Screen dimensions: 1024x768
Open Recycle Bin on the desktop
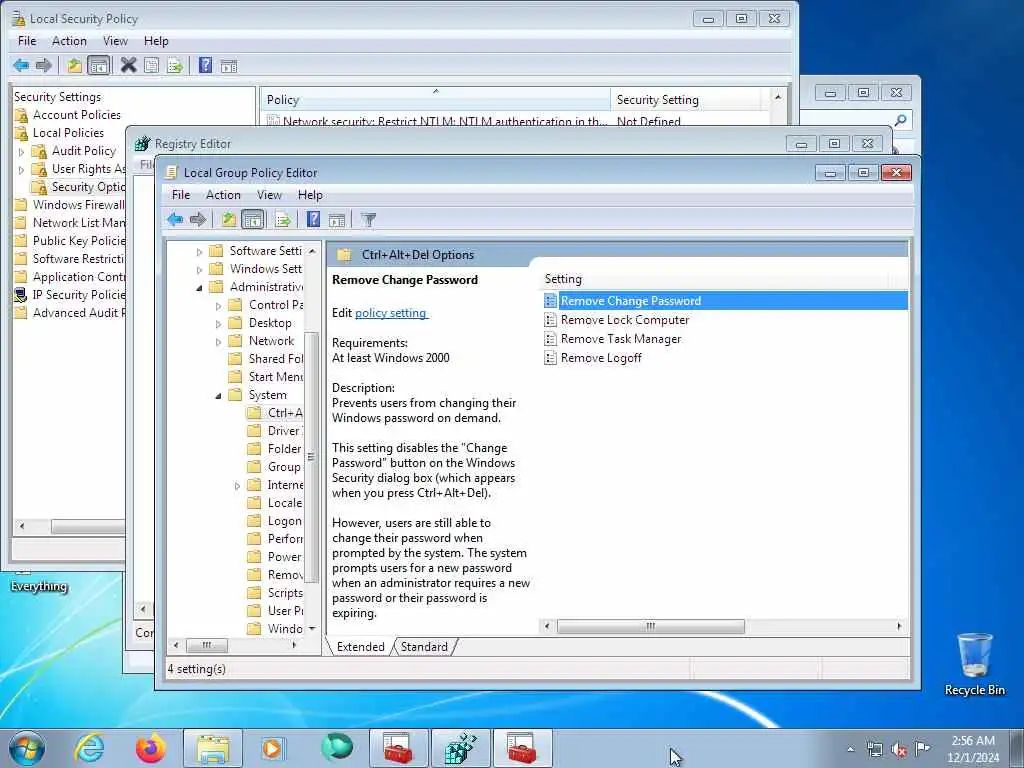point(974,663)
